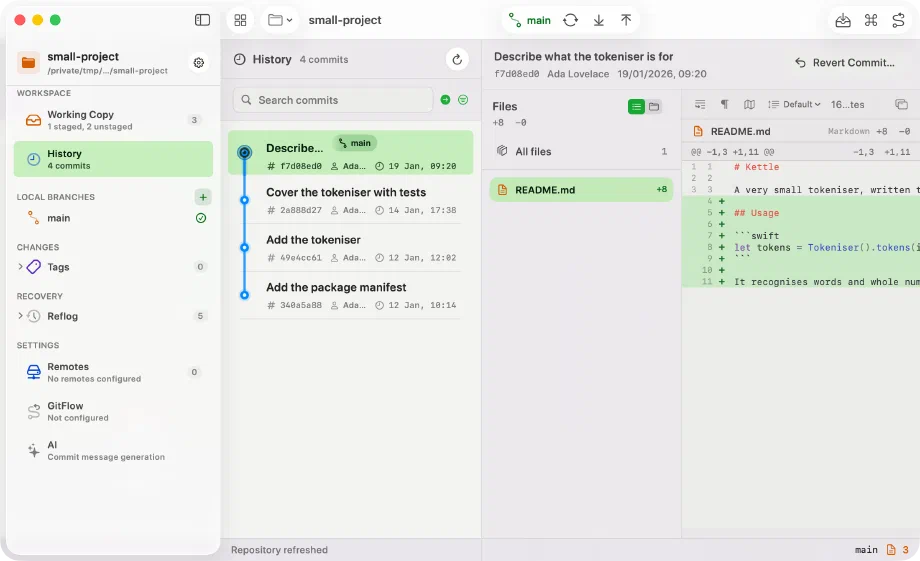The width and height of the screenshot is (920, 561).
Task: Select All files row
Action: tap(581, 151)
